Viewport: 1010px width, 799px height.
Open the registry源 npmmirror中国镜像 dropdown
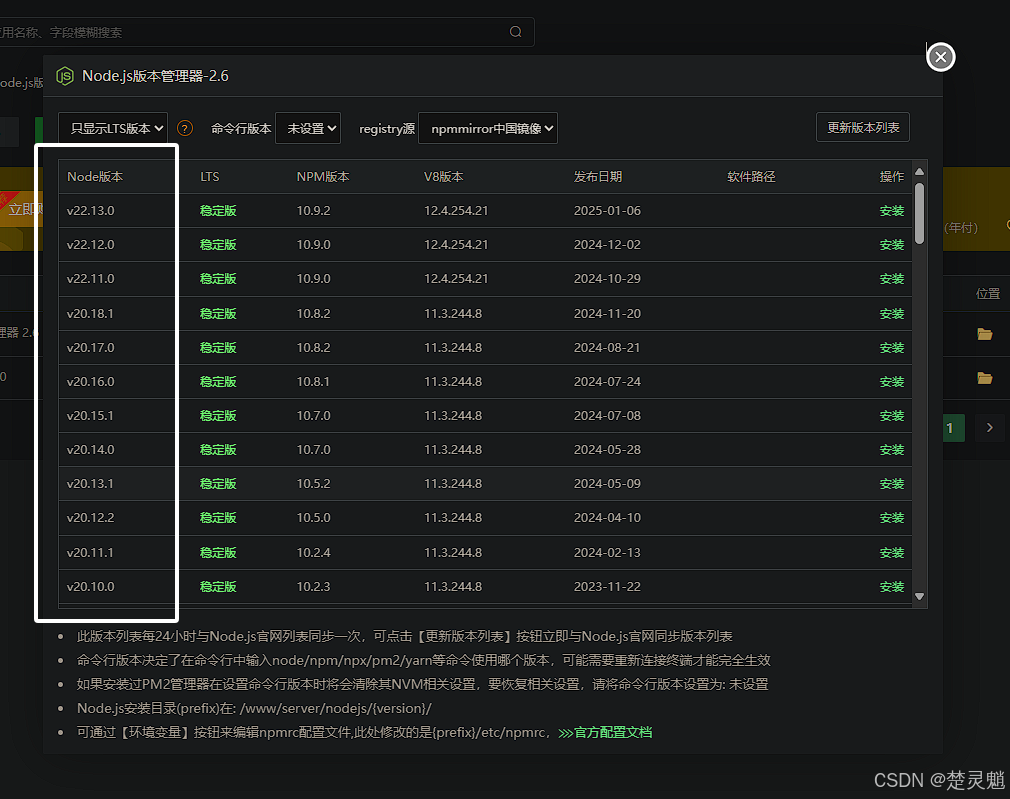pyautogui.click(x=488, y=128)
